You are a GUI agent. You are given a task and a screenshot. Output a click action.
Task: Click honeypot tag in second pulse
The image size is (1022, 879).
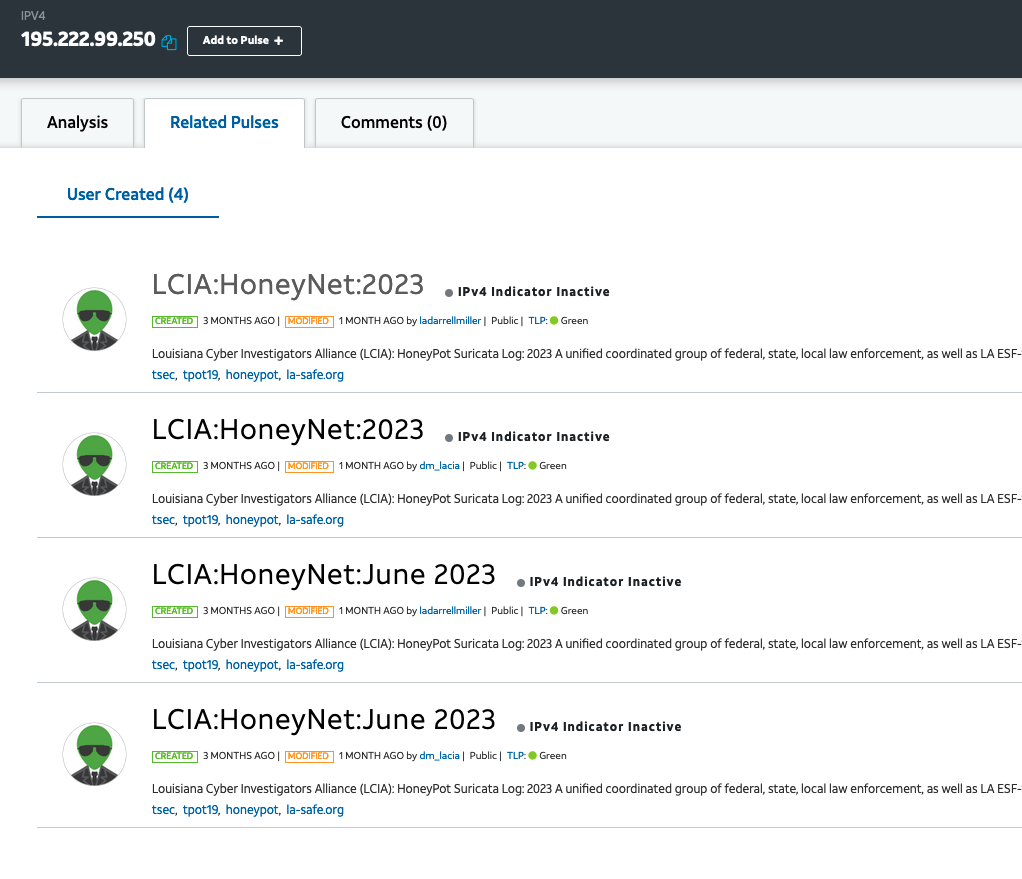252,520
